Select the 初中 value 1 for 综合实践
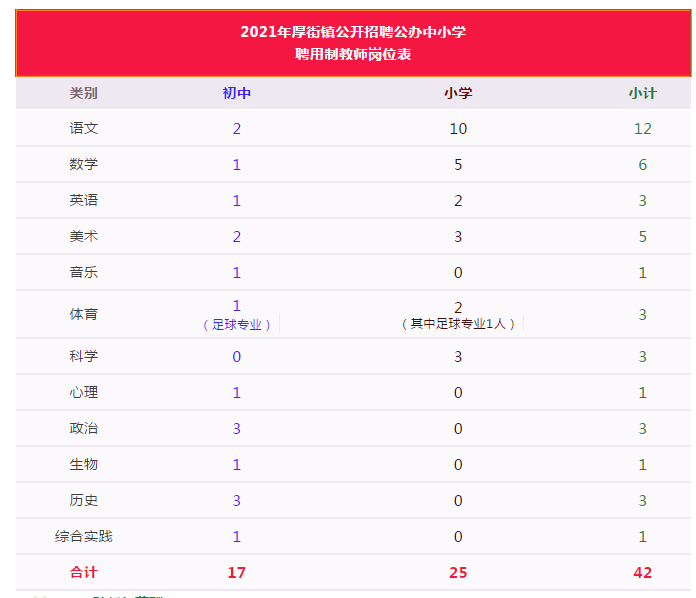The height and width of the screenshot is (598, 696). (237, 537)
